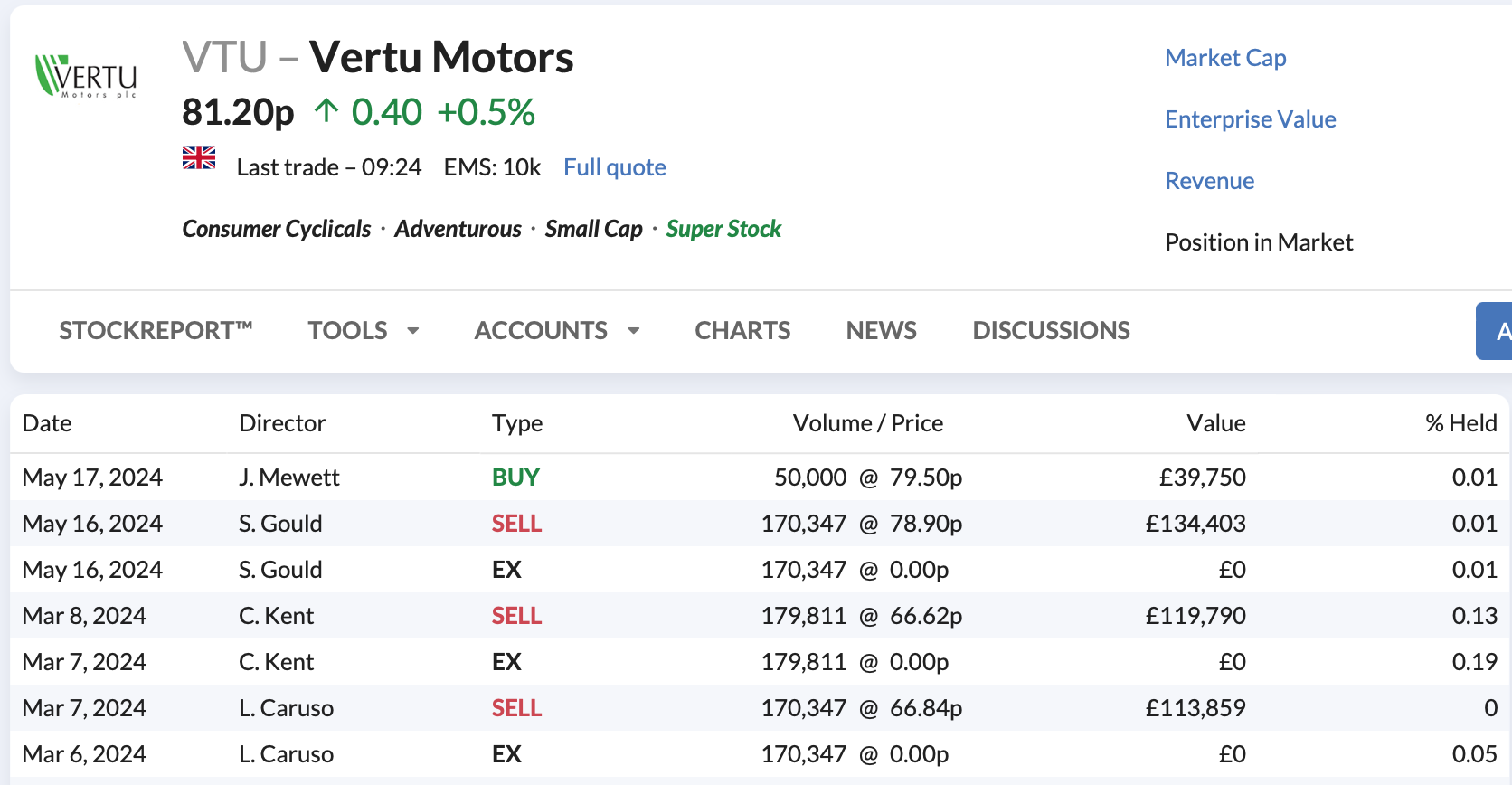Switch to the CHARTS tab

[742, 330]
